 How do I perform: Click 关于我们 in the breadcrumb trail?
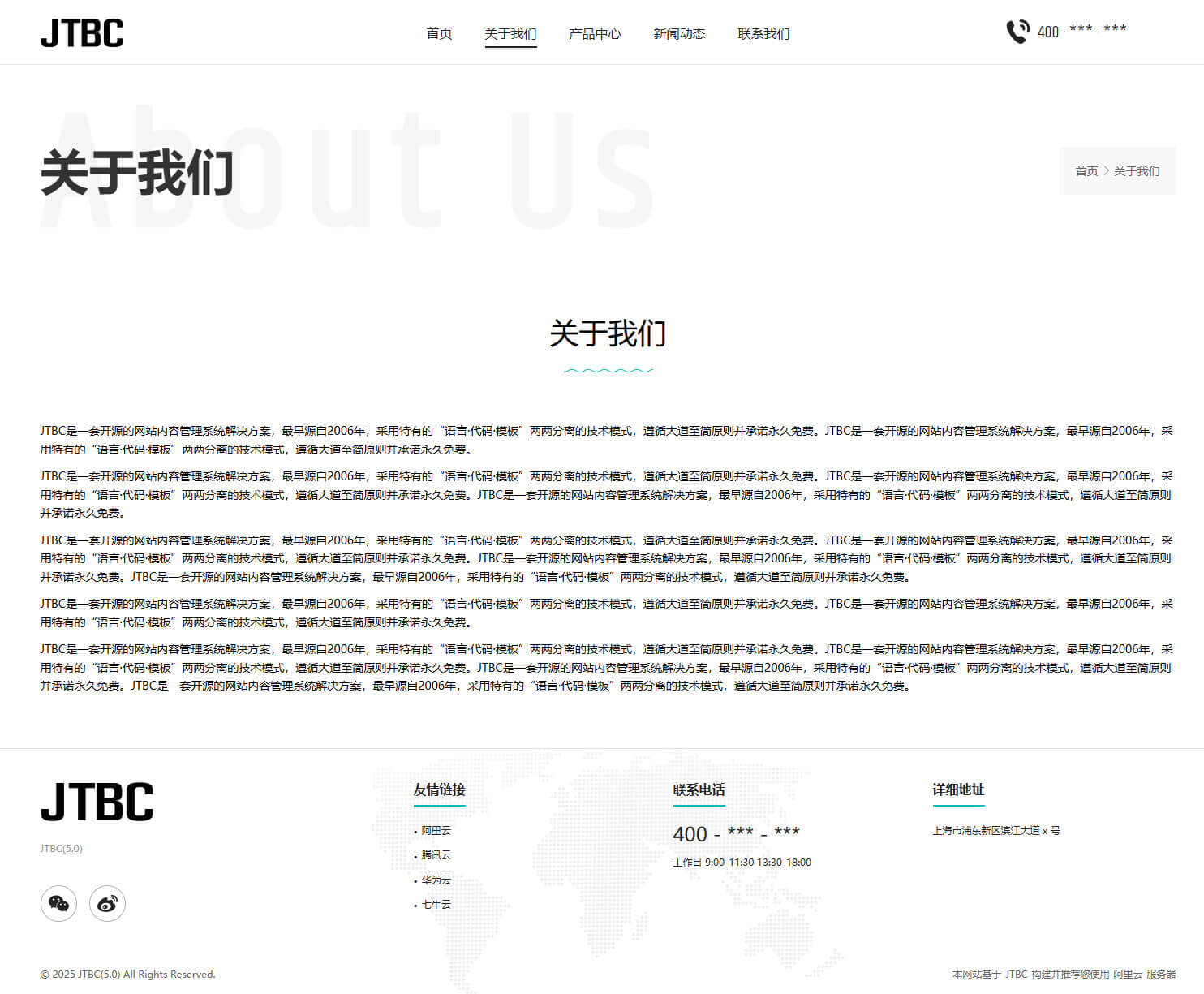[1137, 171]
